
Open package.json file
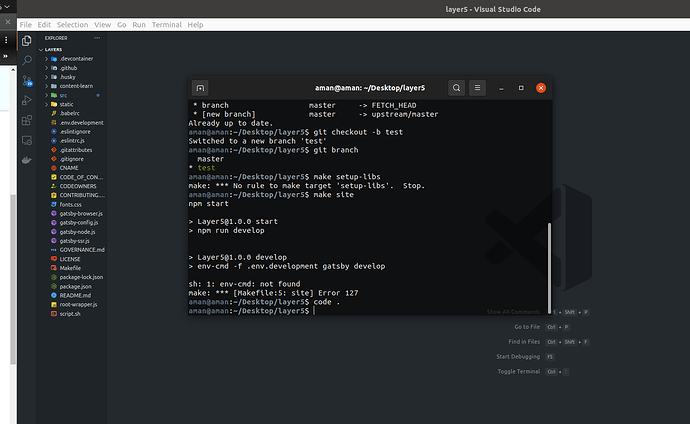[x=75, y=286]
